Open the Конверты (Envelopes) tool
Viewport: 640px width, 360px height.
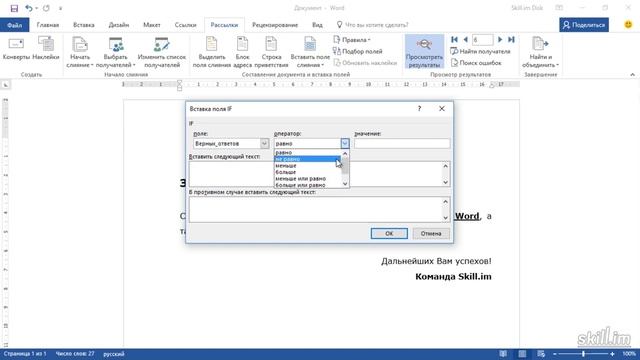click(16, 49)
